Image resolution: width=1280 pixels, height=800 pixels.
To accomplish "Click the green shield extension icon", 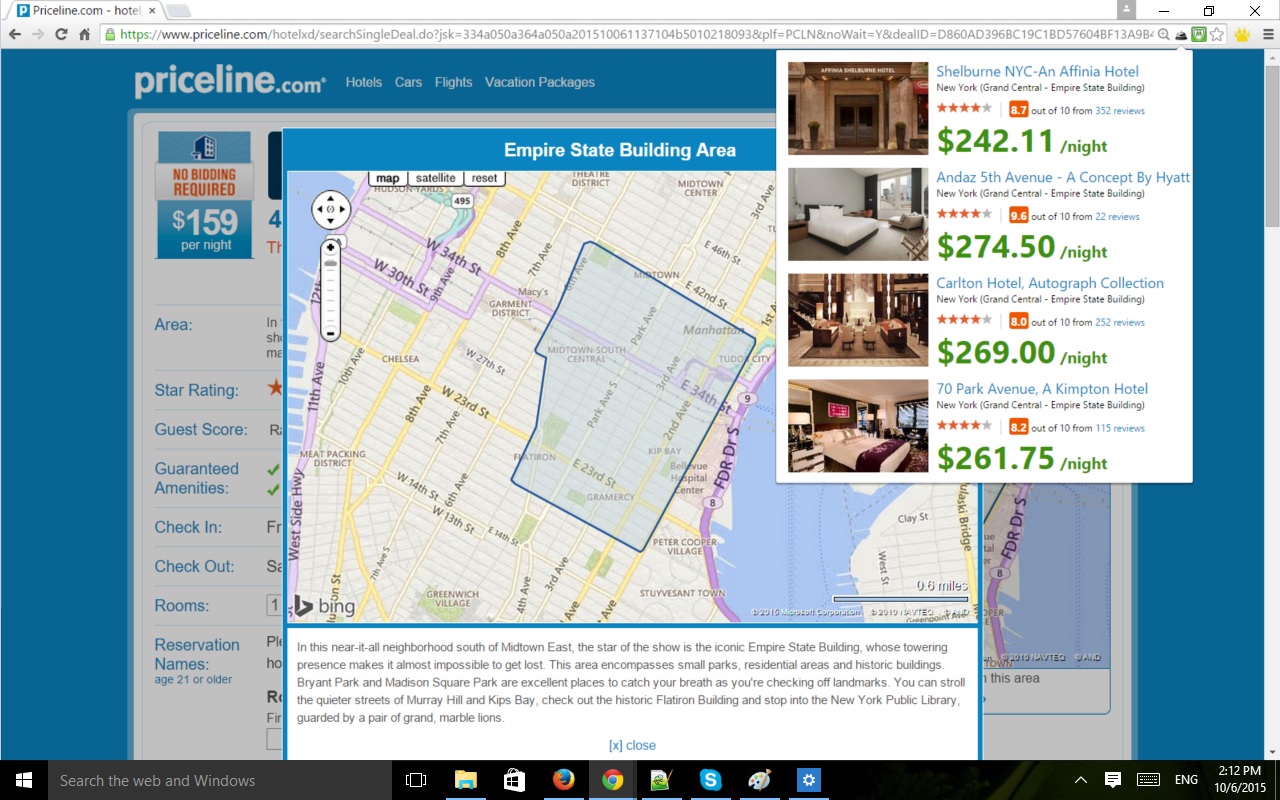I will pos(1198,34).
